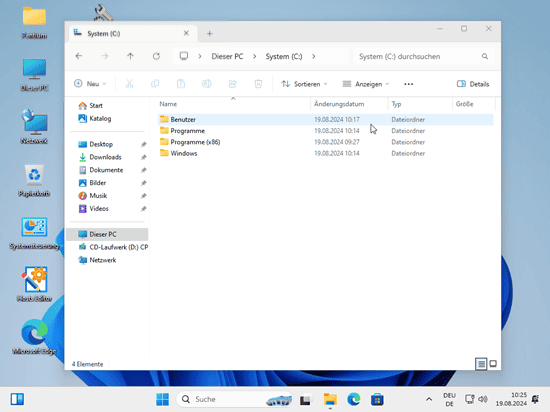Add a new Explorer tab
The height and width of the screenshot is (412, 550).
[x=209, y=34]
